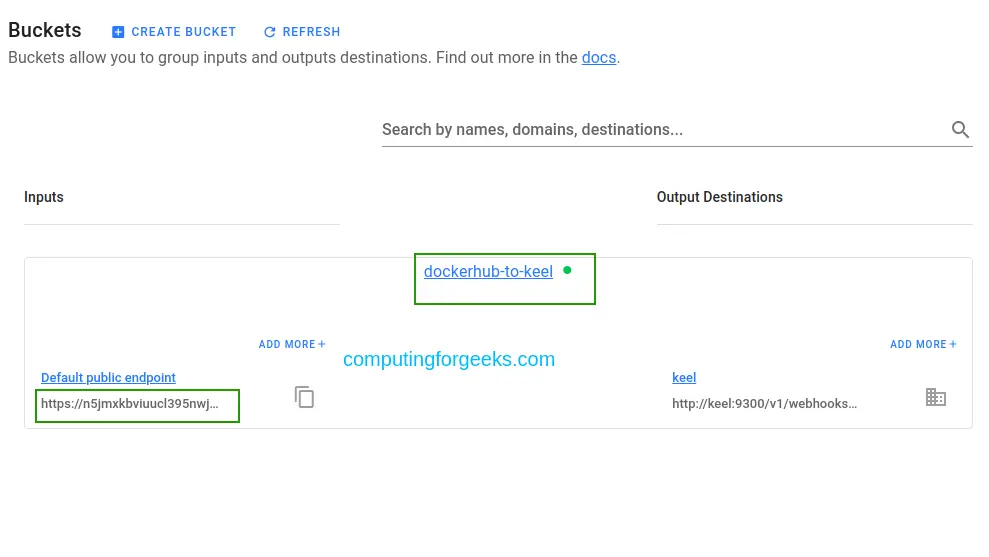This screenshot has height=557, width=989.
Task: Click the search magnifier icon
Action: click(x=960, y=129)
